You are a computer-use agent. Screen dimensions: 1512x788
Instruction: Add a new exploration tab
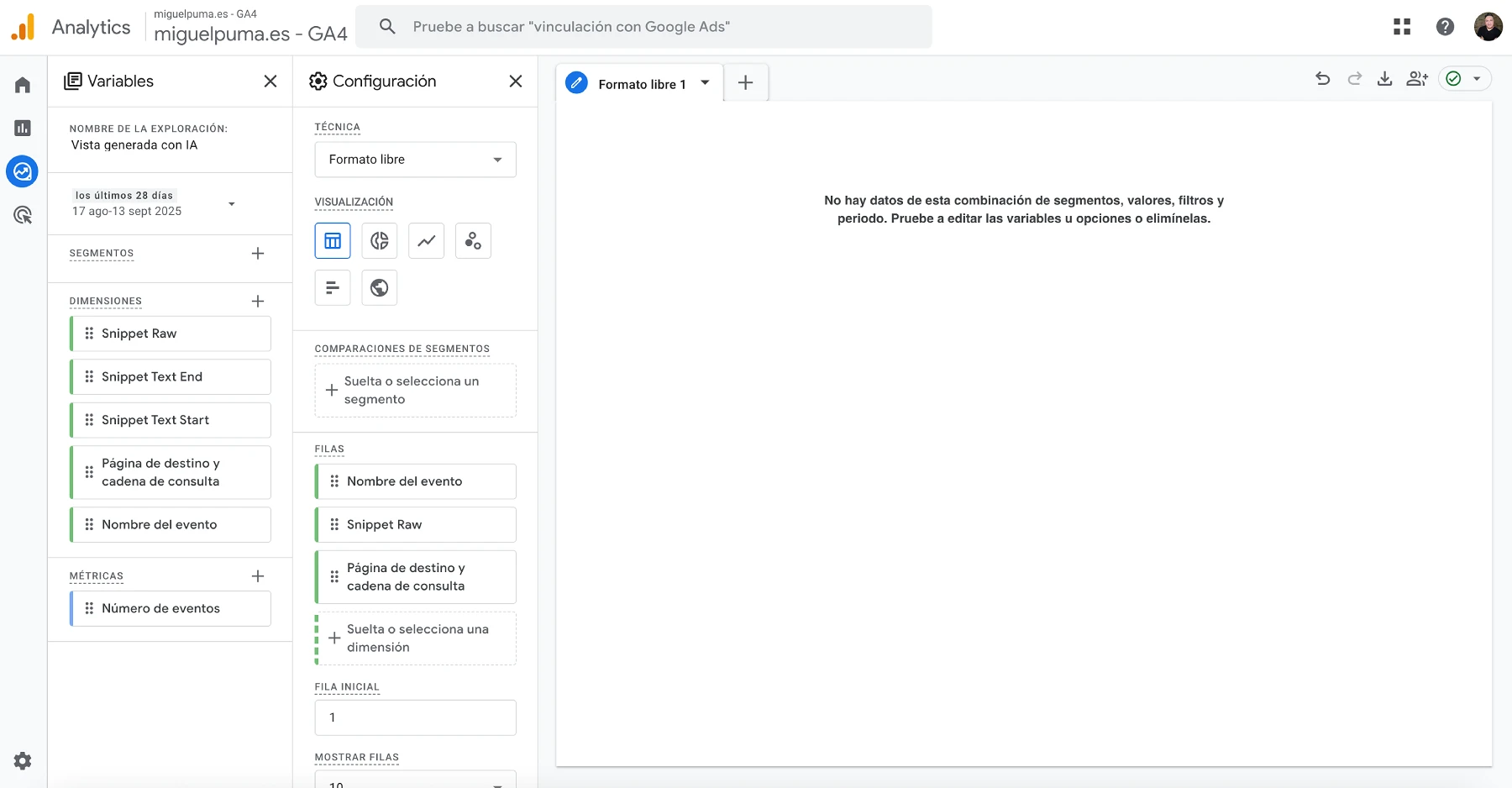click(745, 83)
